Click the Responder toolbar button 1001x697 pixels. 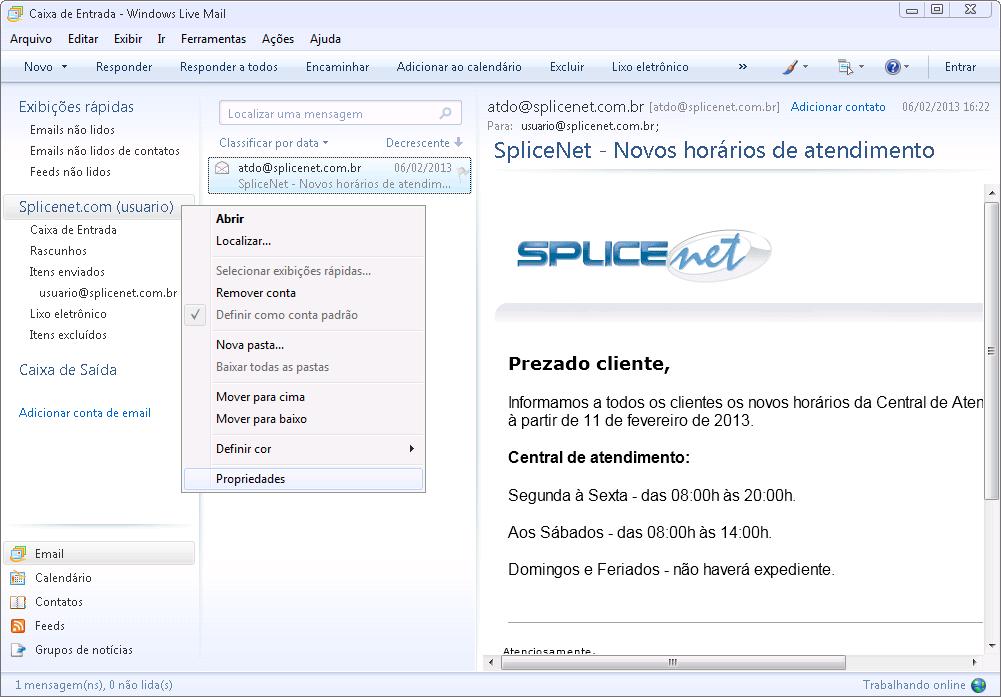point(124,67)
